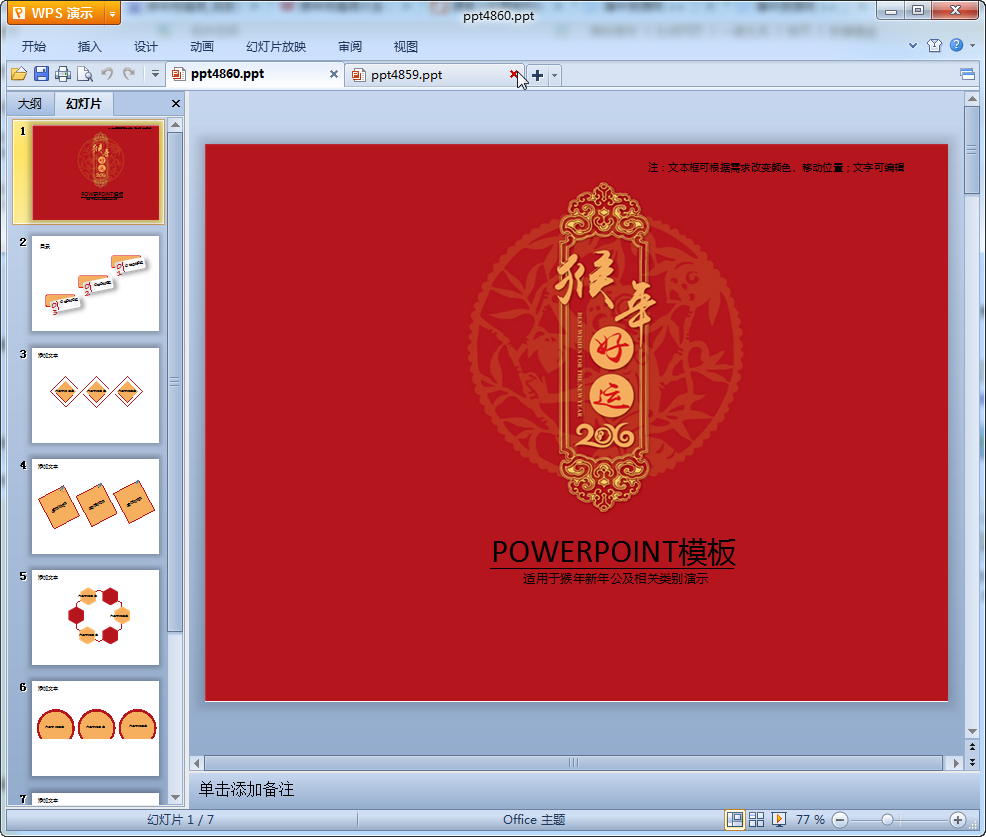Switch to Slide Sorter view

[x=757, y=819]
